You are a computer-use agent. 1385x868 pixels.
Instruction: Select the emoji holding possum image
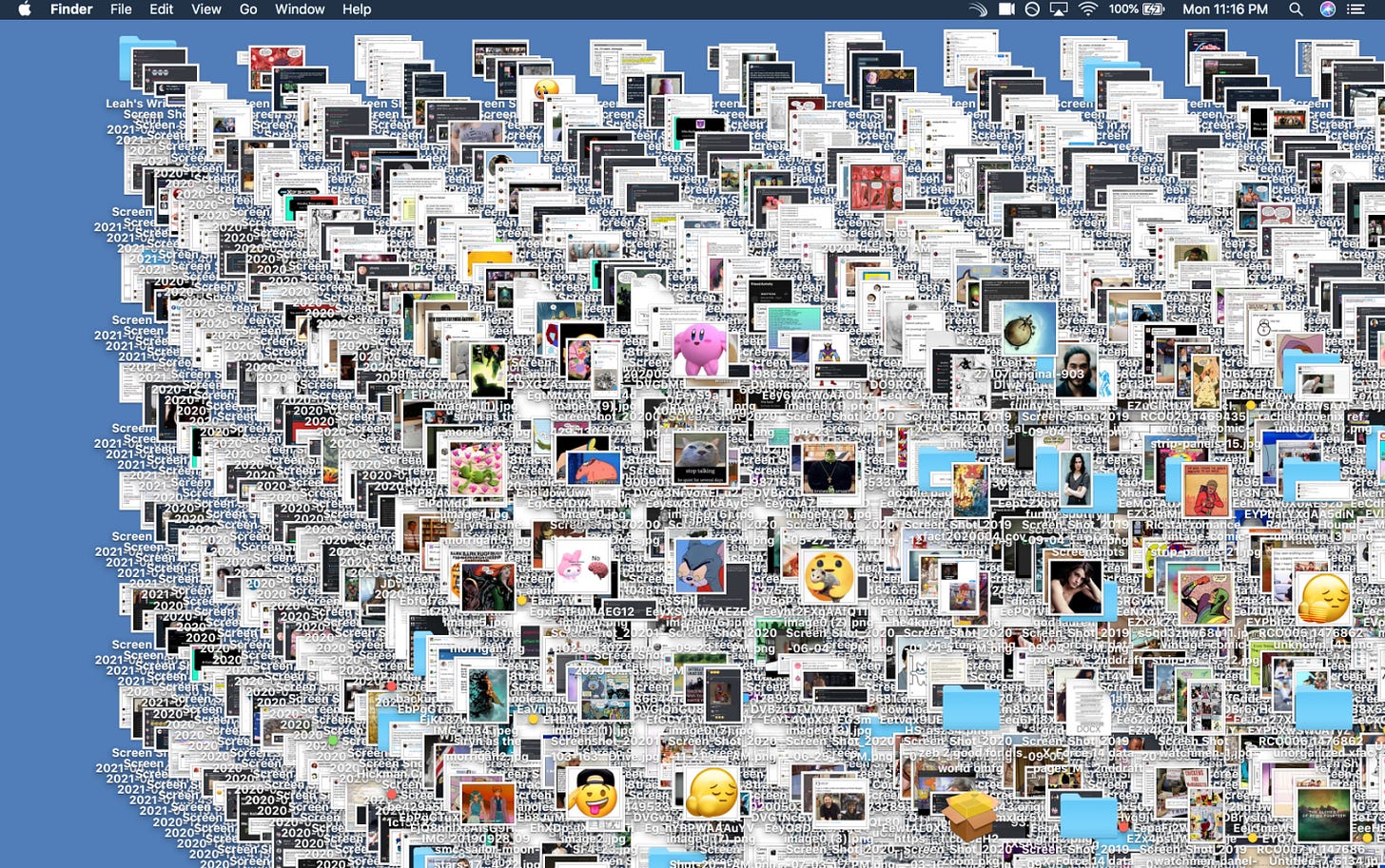coord(828,575)
